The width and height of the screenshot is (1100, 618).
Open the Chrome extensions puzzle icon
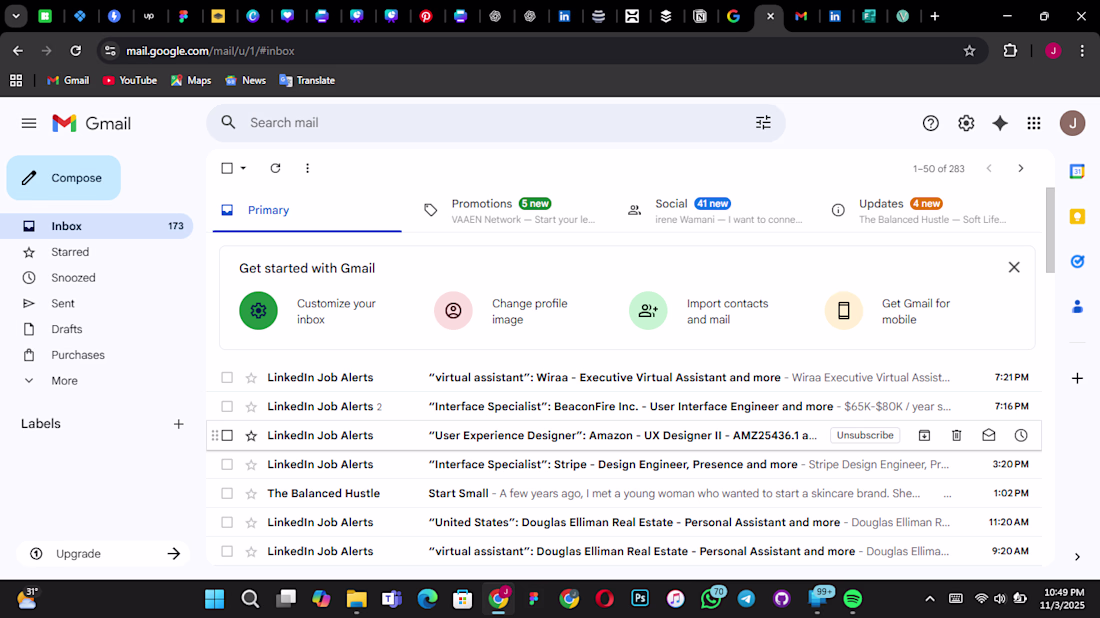1010,51
